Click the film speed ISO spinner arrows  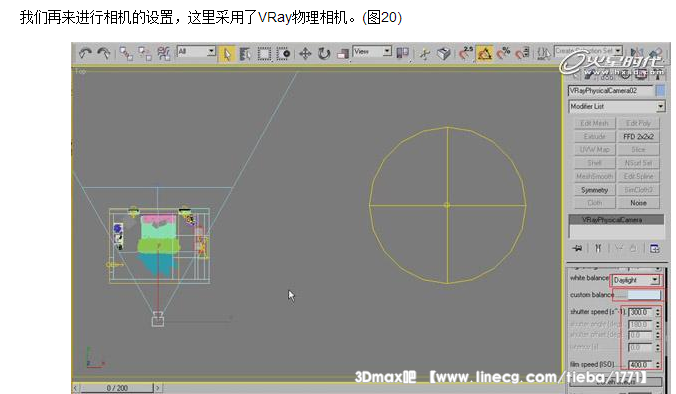point(657,365)
